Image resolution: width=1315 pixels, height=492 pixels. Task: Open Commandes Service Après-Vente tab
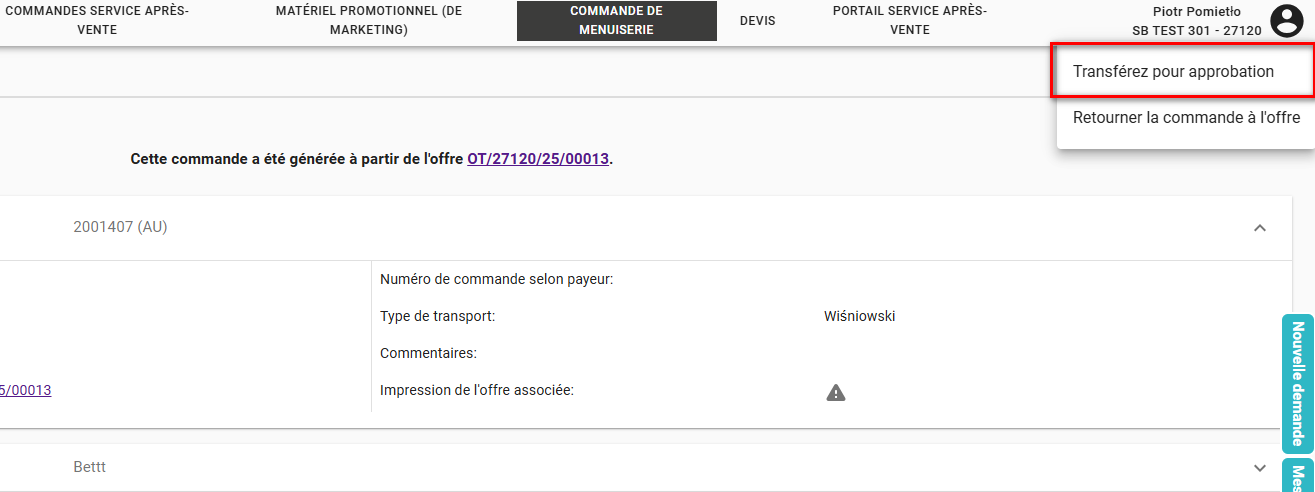(97, 21)
